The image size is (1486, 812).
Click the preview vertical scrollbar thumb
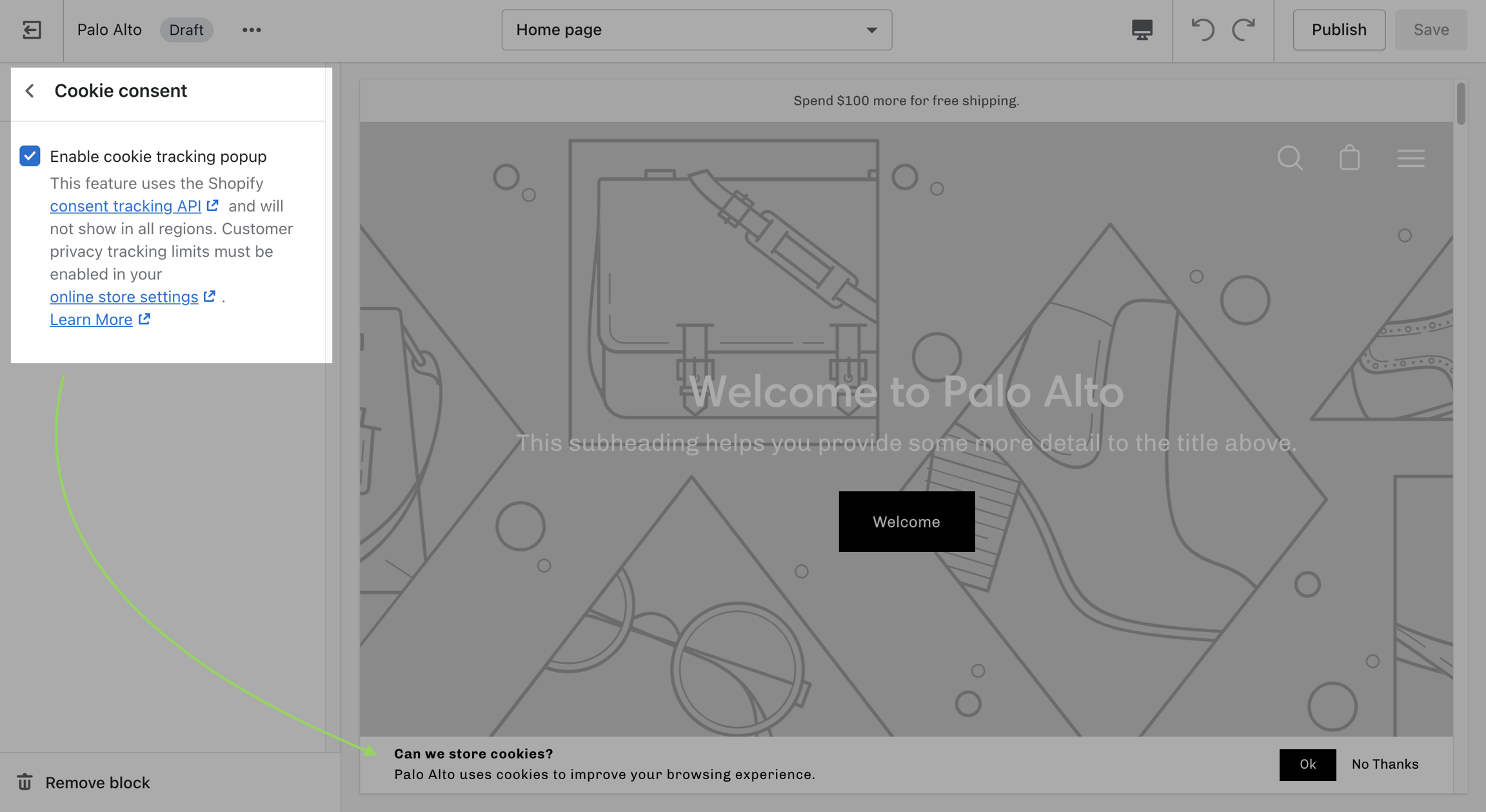click(1460, 103)
